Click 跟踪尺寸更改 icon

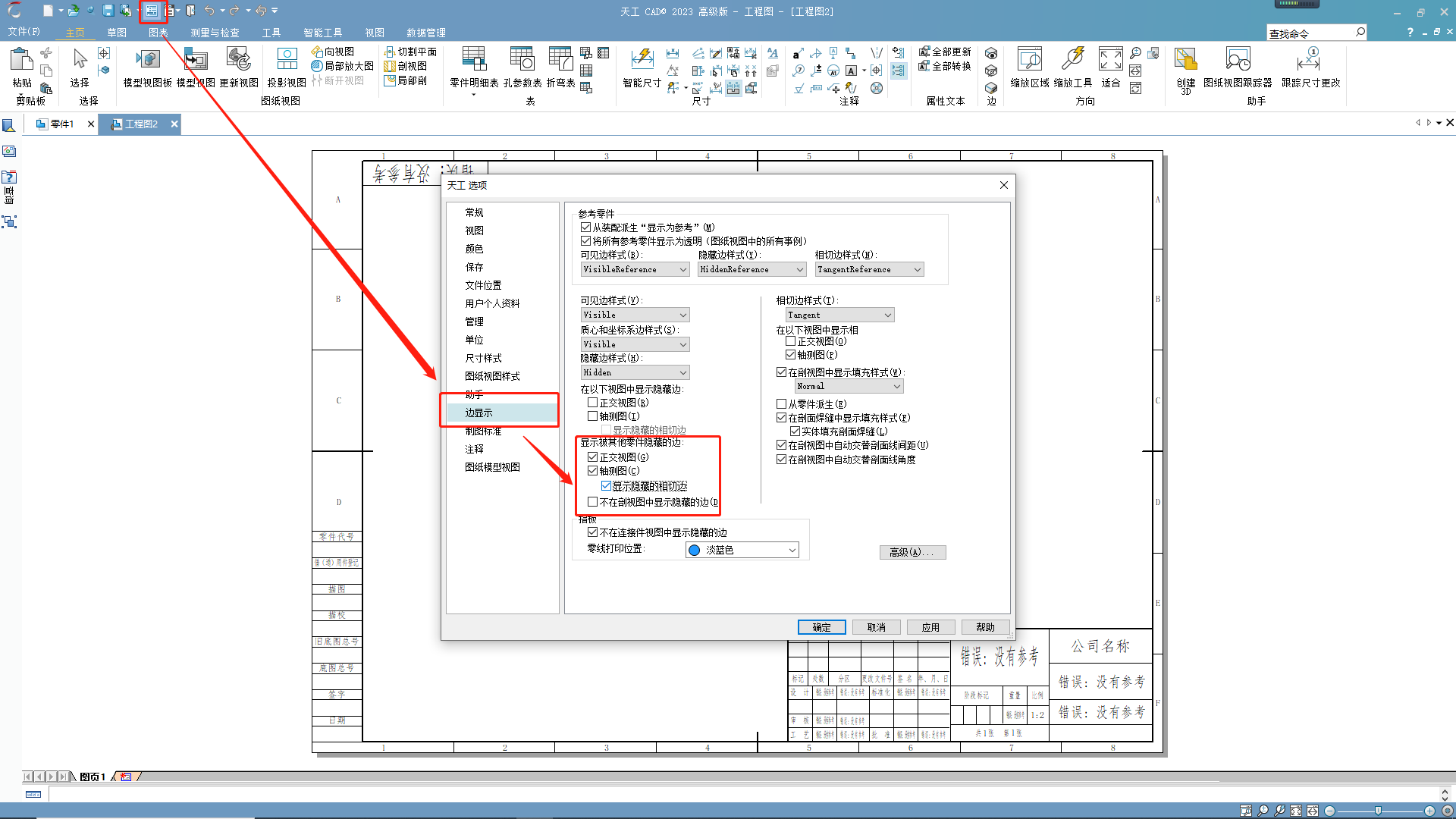coord(1310,67)
